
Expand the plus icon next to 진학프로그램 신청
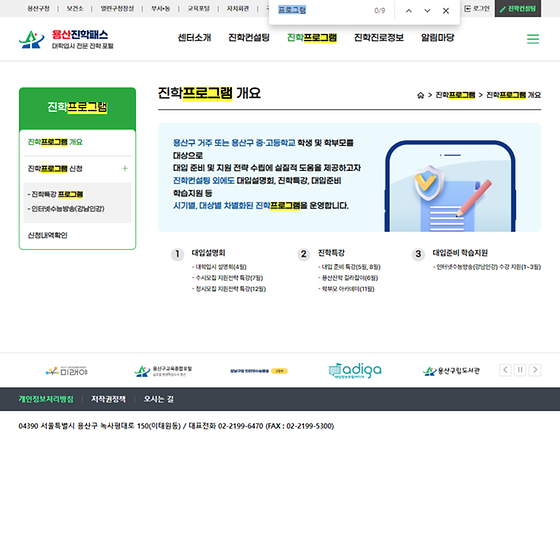[x=125, y=168]
